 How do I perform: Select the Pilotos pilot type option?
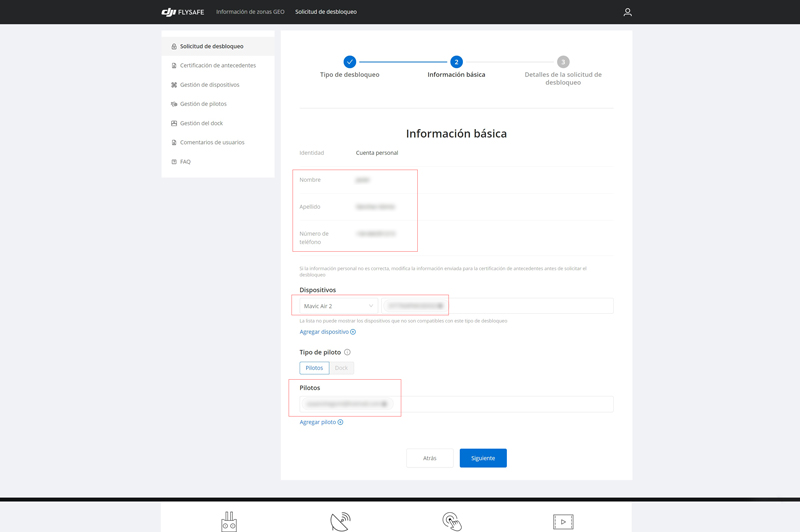coord(314,368)
